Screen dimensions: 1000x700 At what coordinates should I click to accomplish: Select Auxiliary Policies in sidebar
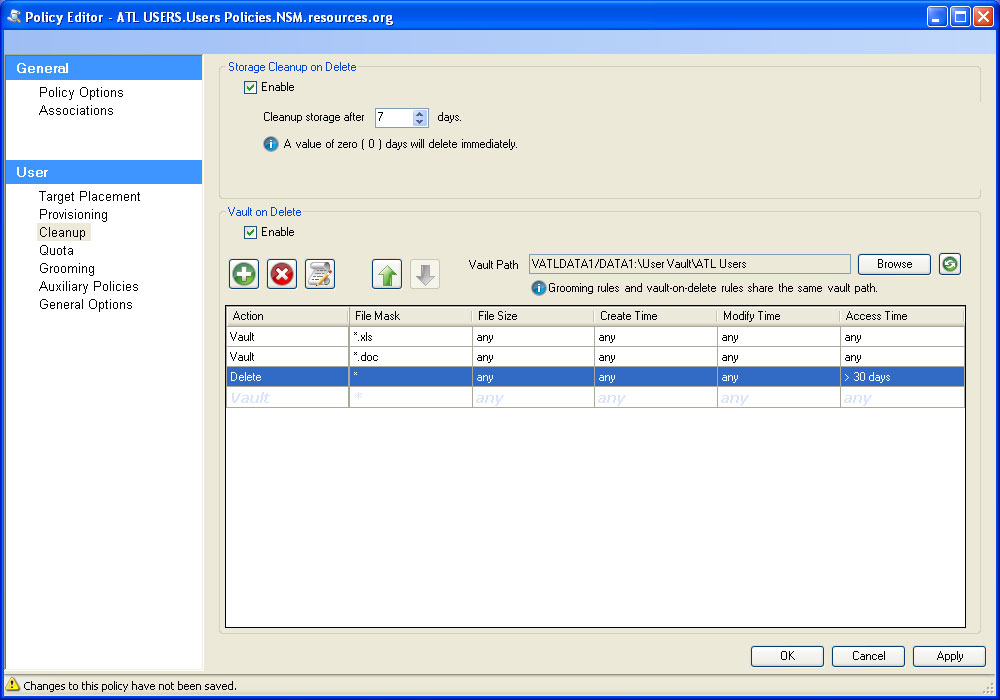(x=89, y=286)
